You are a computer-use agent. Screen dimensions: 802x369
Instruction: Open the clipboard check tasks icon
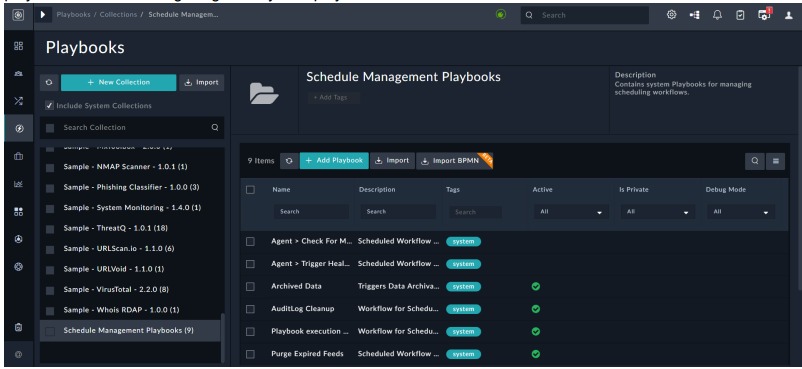[x=740, y=15]
